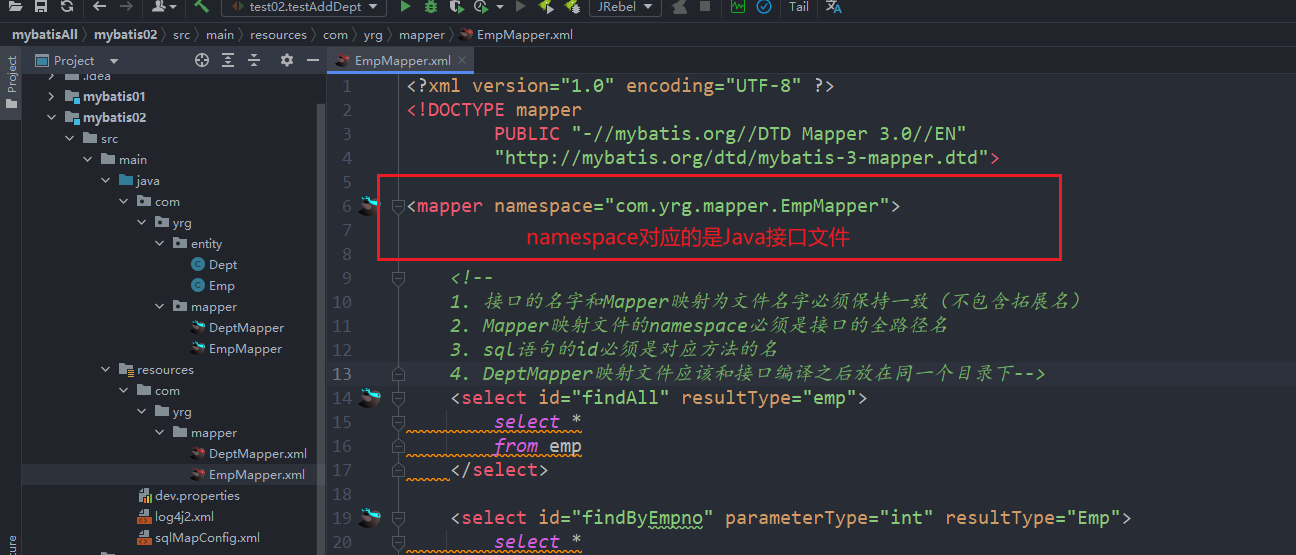
Task: Run with the green play icon
Action: pos(405,7)
